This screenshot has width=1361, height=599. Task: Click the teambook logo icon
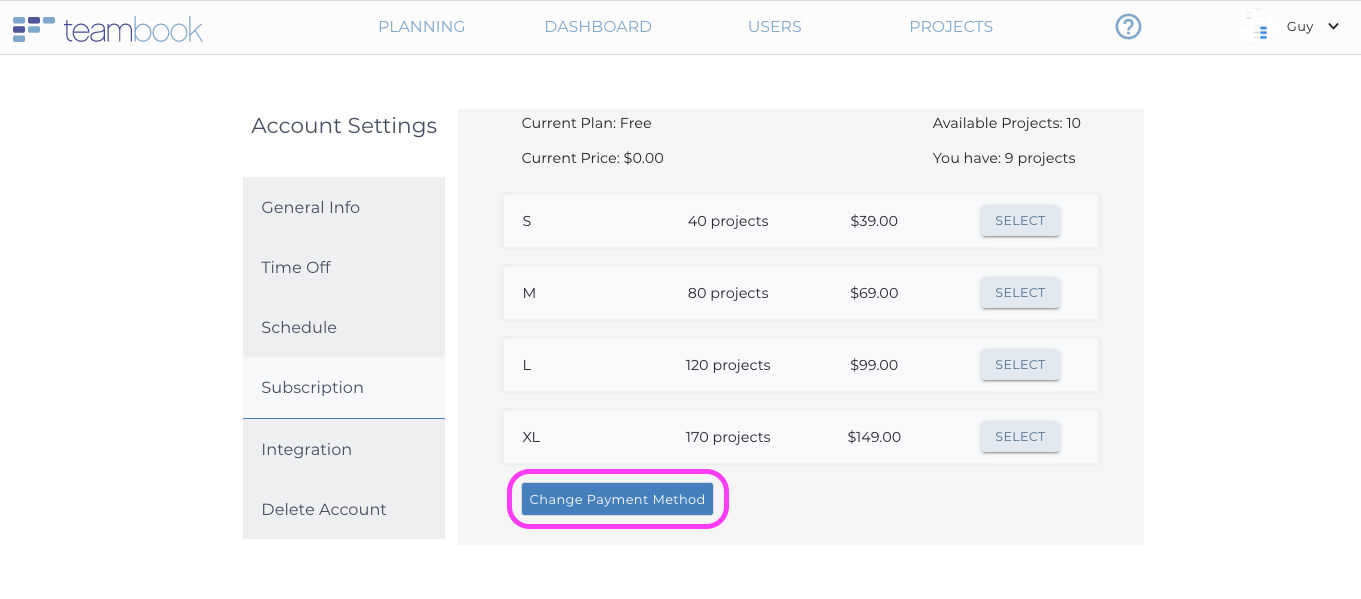coord(33,28)
